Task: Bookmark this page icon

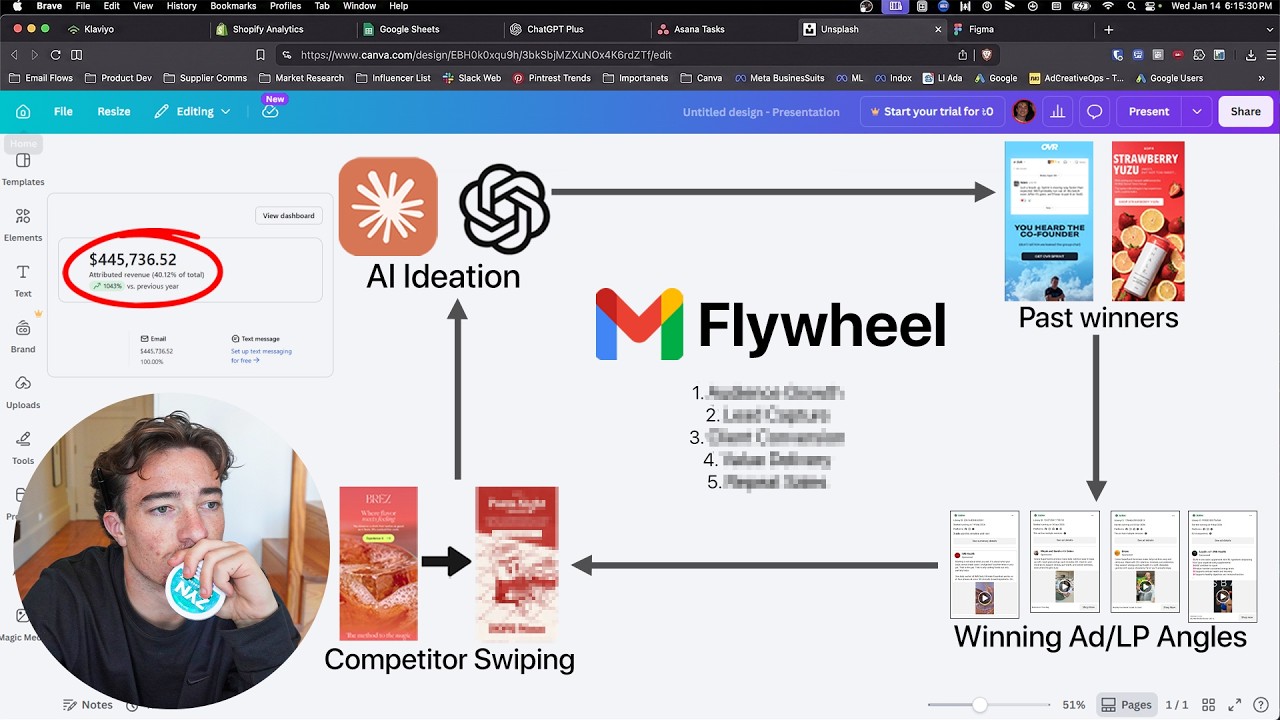Action: (260, 55)
